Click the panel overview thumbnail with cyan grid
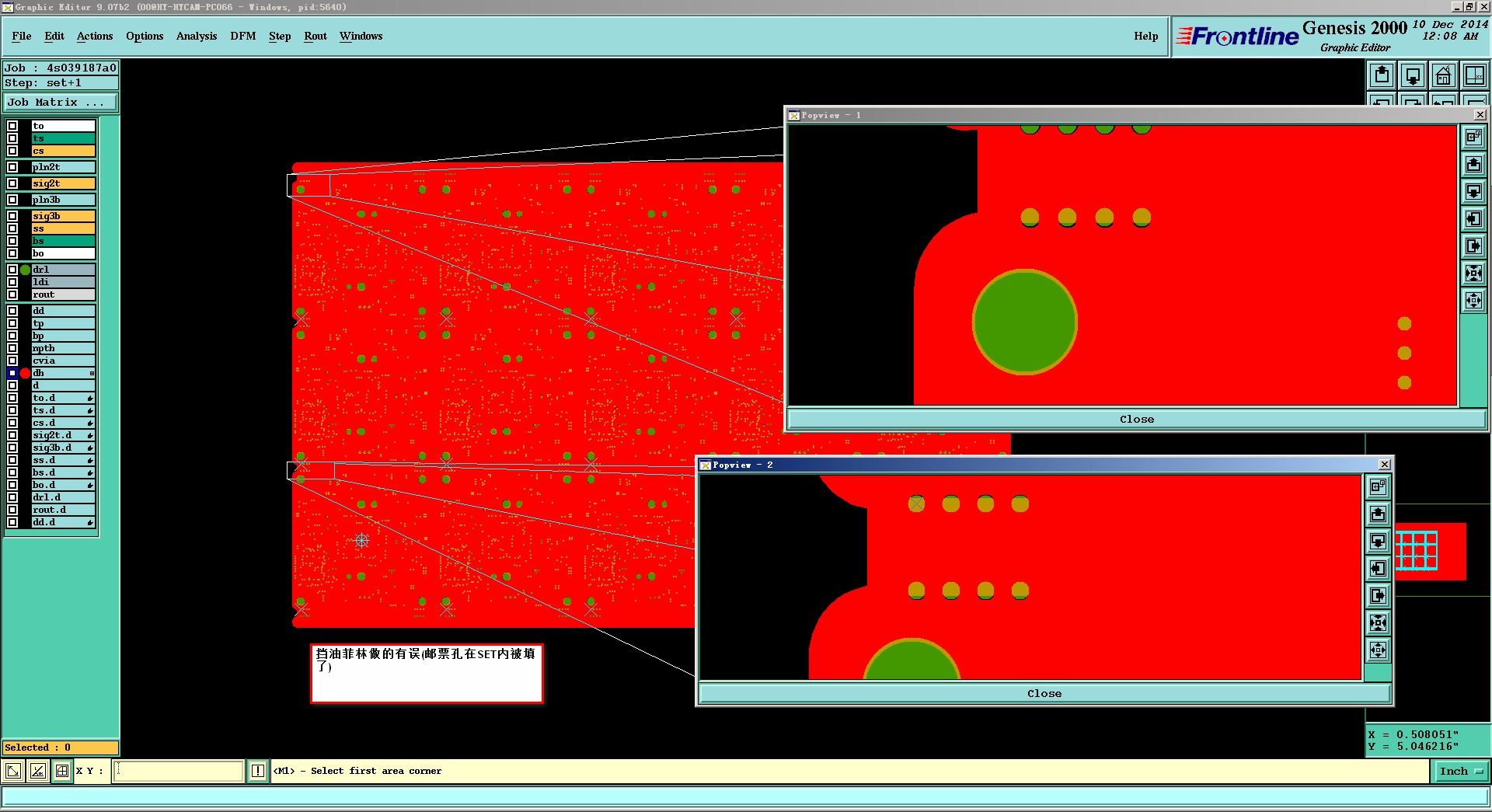Screen dimensions: 1492x812 tap(1416, 550)
